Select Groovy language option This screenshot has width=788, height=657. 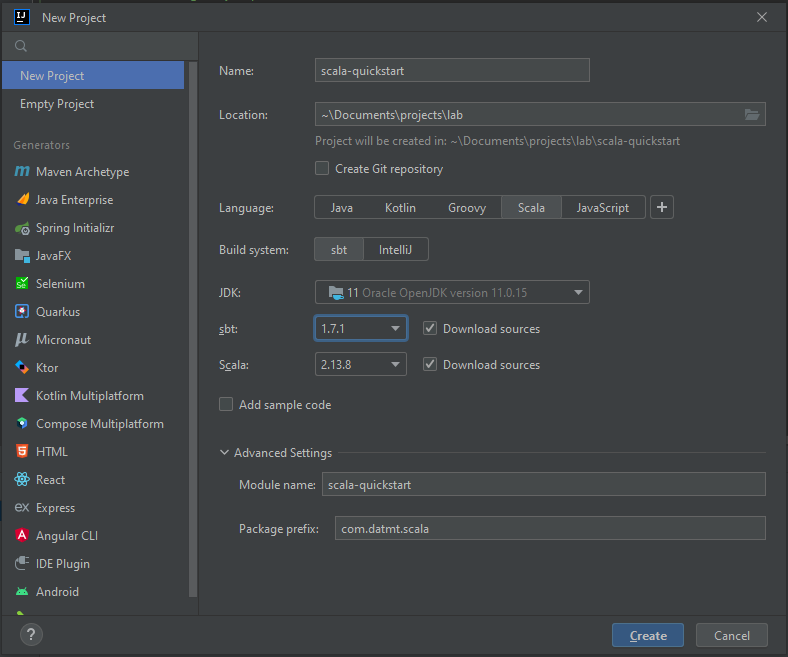467,208
